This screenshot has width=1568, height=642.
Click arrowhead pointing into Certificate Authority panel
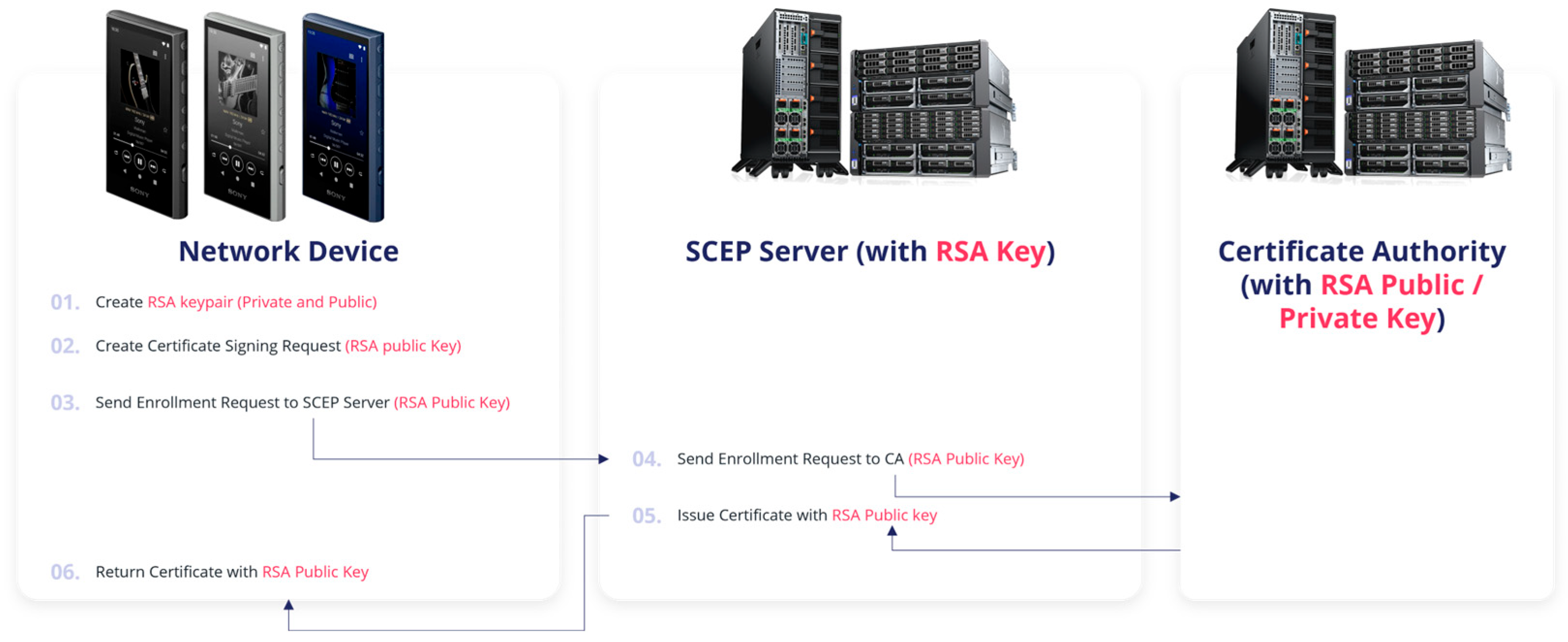1175,496
